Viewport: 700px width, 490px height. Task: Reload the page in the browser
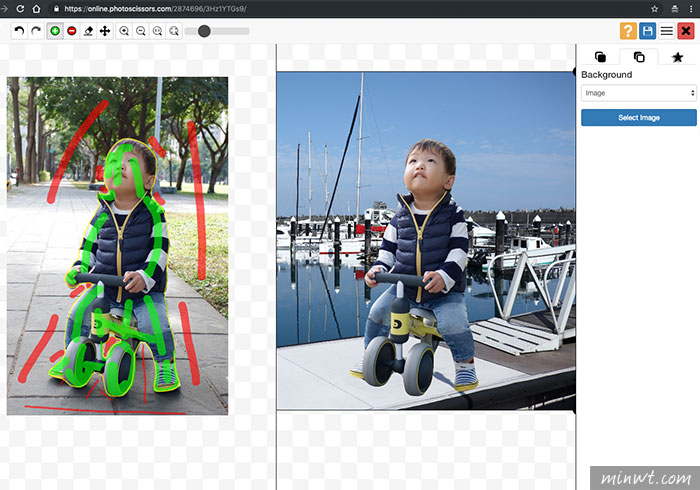click(x=20, y=8)
